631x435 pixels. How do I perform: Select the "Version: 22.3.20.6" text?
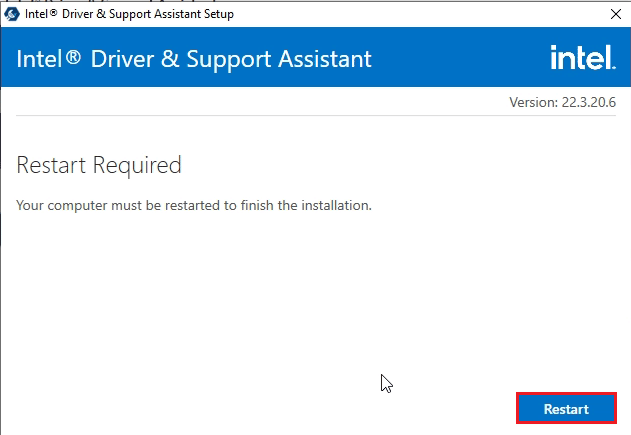pyautogui.click(x=562, y=102)
